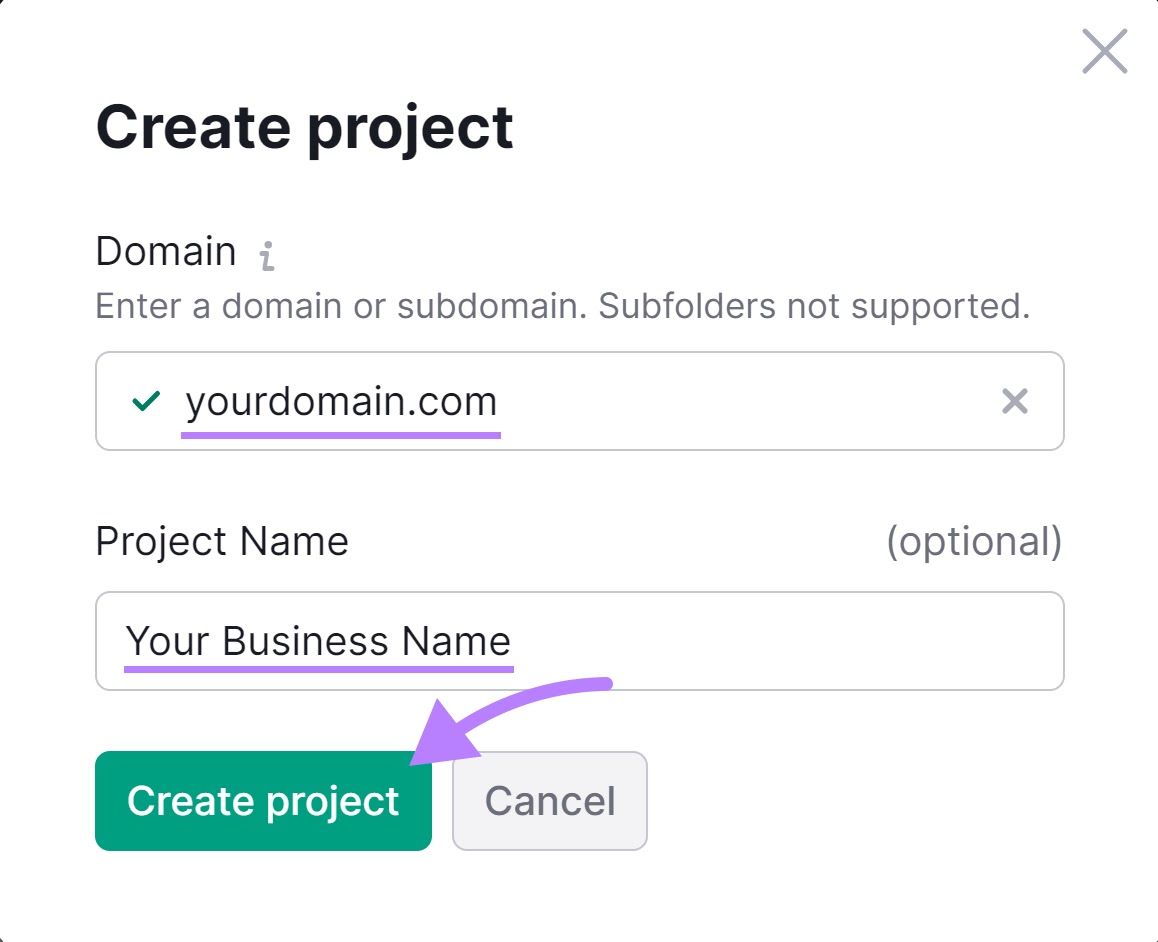Click the clear icon in yourdomain.com field

coord(1015,401)
